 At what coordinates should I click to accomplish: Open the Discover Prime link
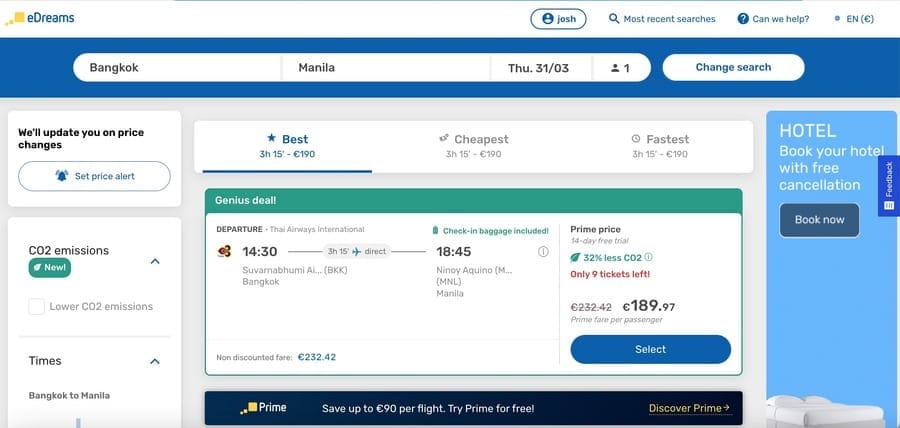click(689, 408)
